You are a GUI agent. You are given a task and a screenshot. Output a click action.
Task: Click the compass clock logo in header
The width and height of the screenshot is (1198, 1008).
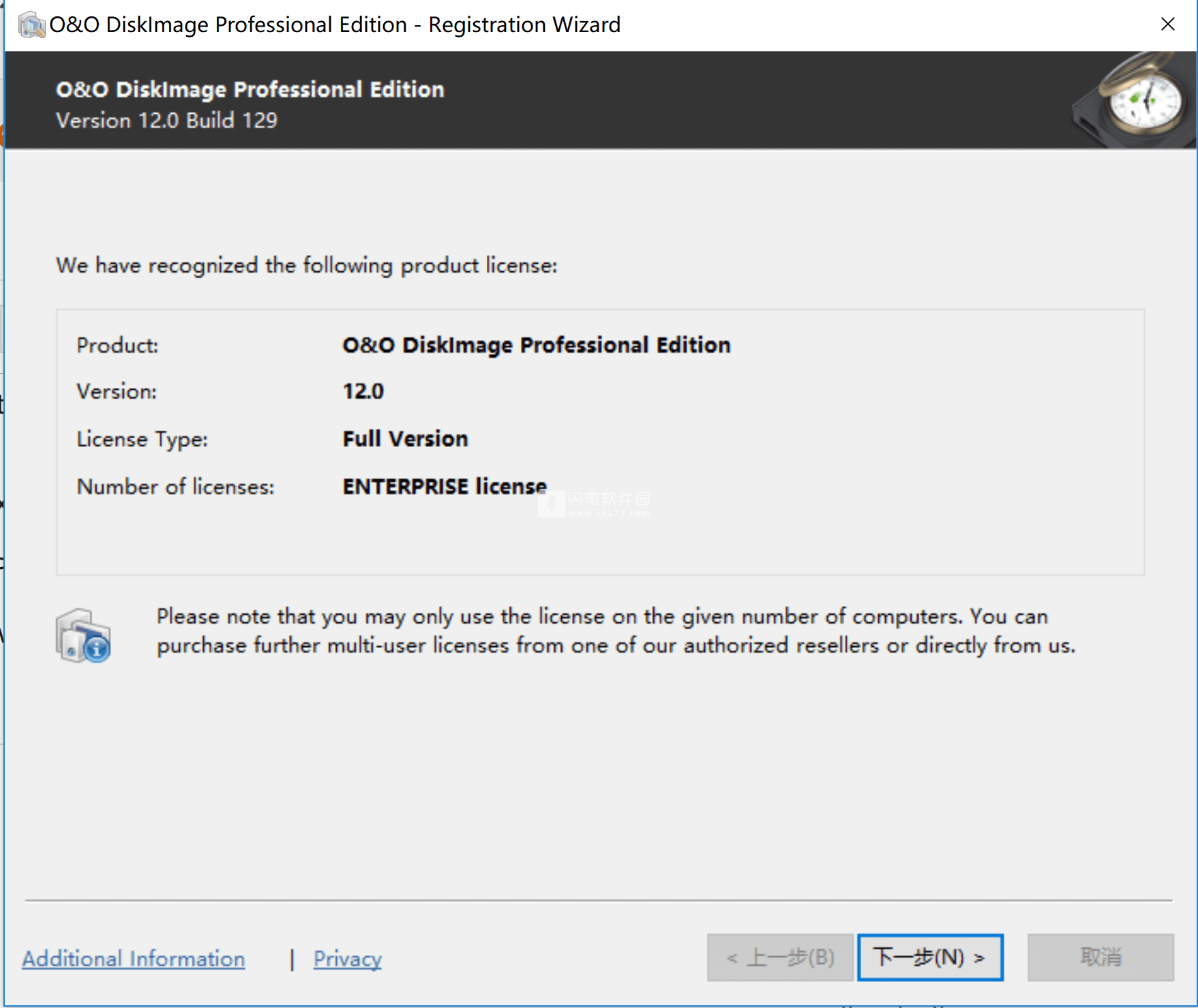point(1133,100)
